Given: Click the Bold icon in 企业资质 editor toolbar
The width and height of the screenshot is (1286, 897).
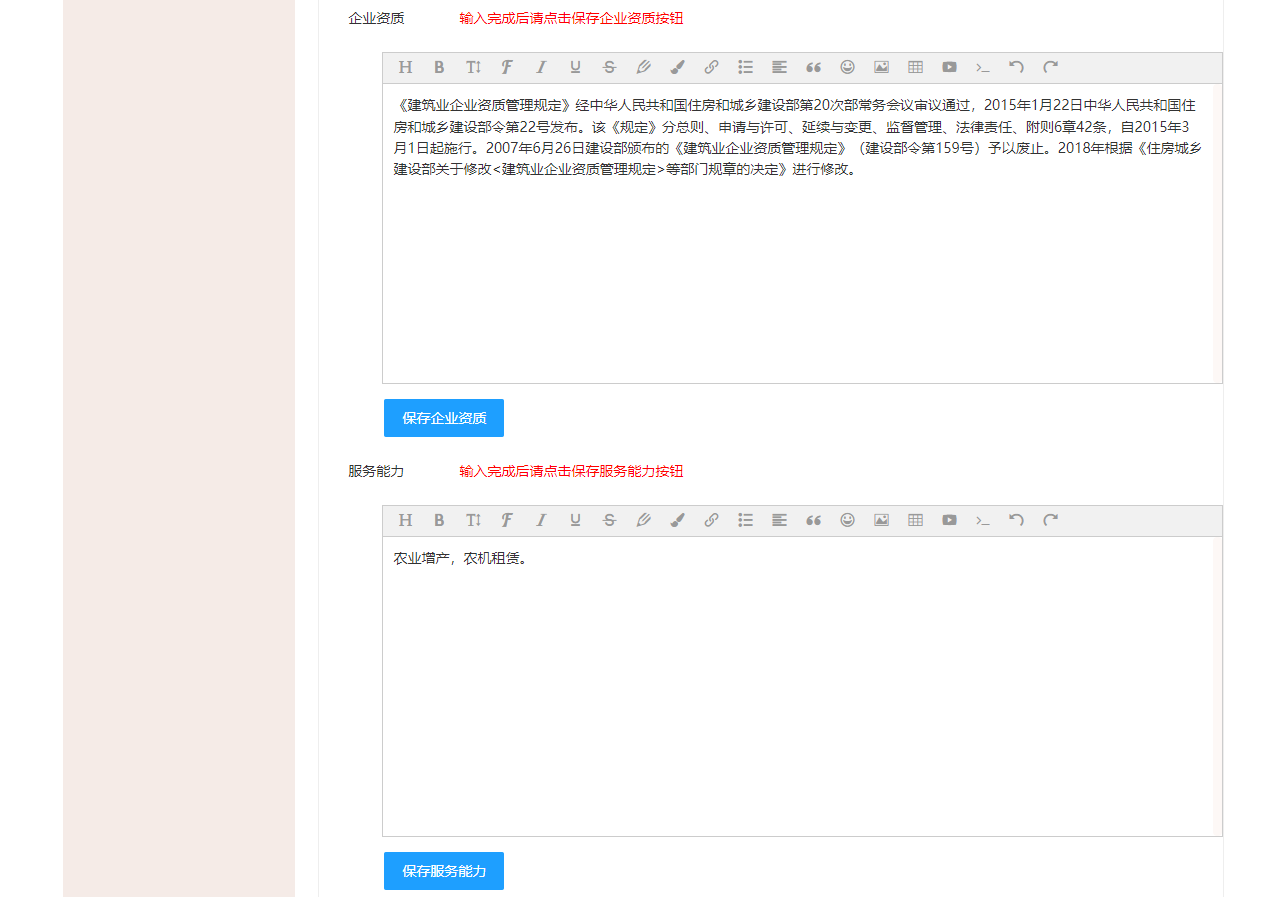Looking at the screenshot, I should pos(439,67).
